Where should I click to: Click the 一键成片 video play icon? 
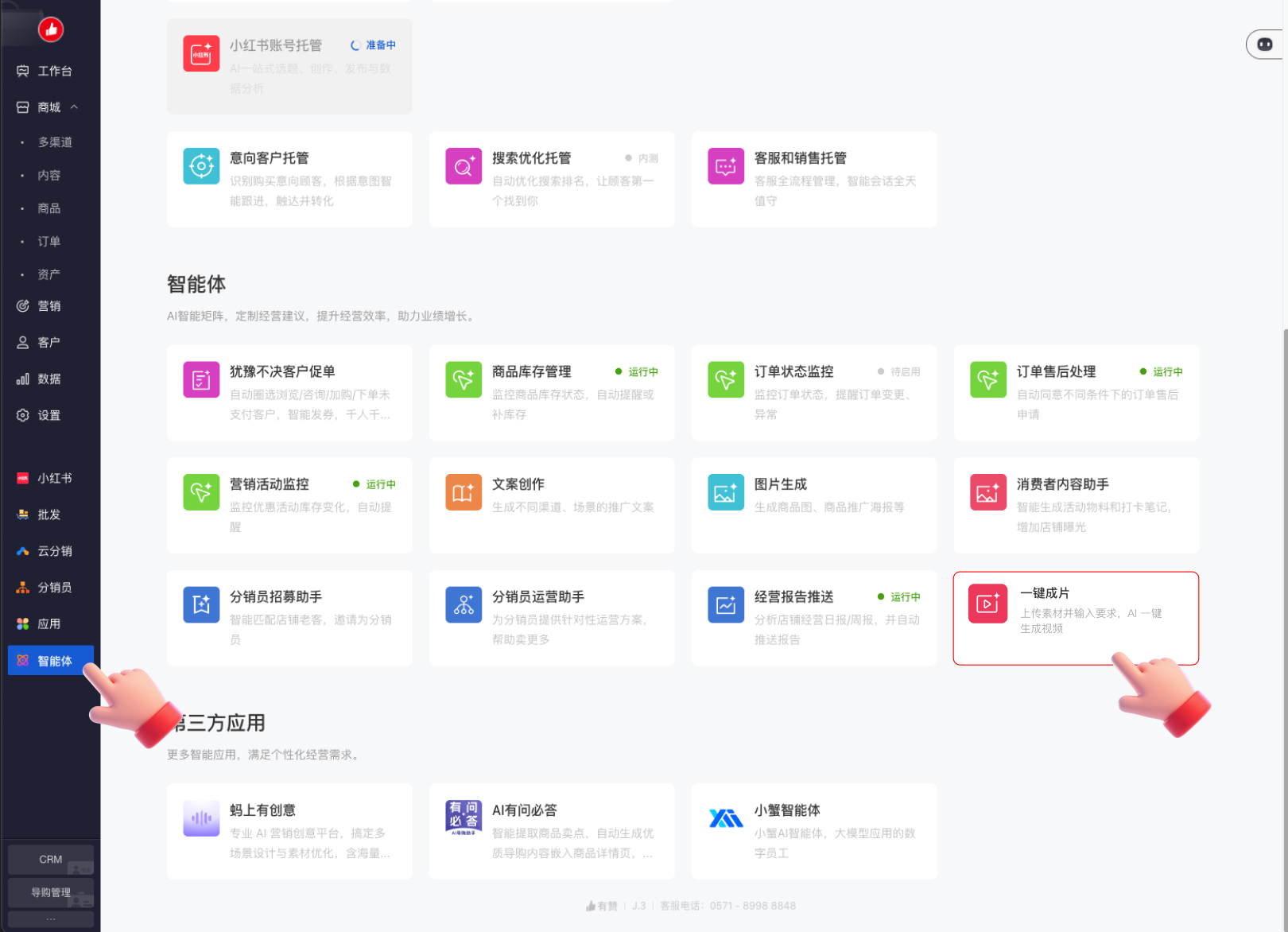[987, 604]
